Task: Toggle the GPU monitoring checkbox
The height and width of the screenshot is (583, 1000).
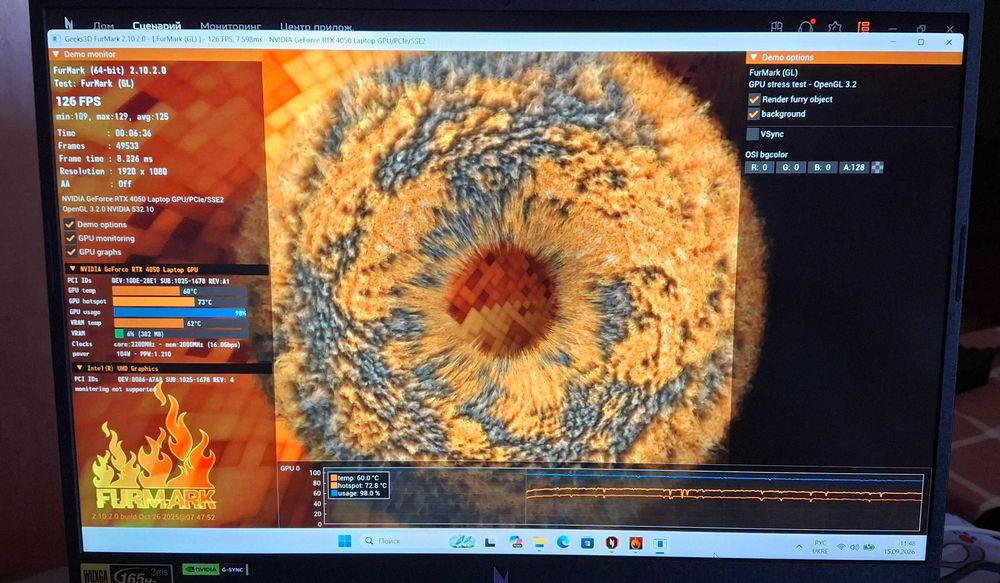Action: (x=70, y=238)
